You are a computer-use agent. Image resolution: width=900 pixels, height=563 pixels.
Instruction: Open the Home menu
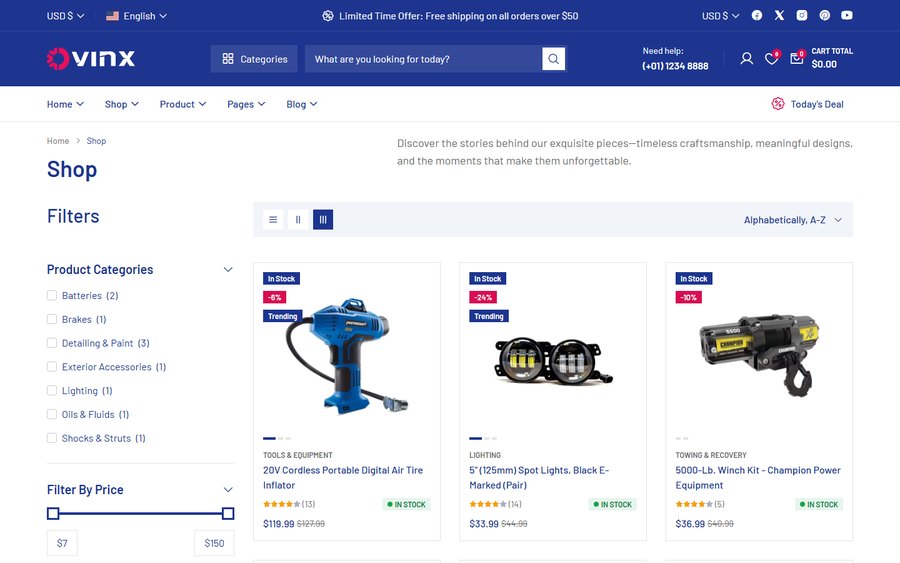pos(65,104)
